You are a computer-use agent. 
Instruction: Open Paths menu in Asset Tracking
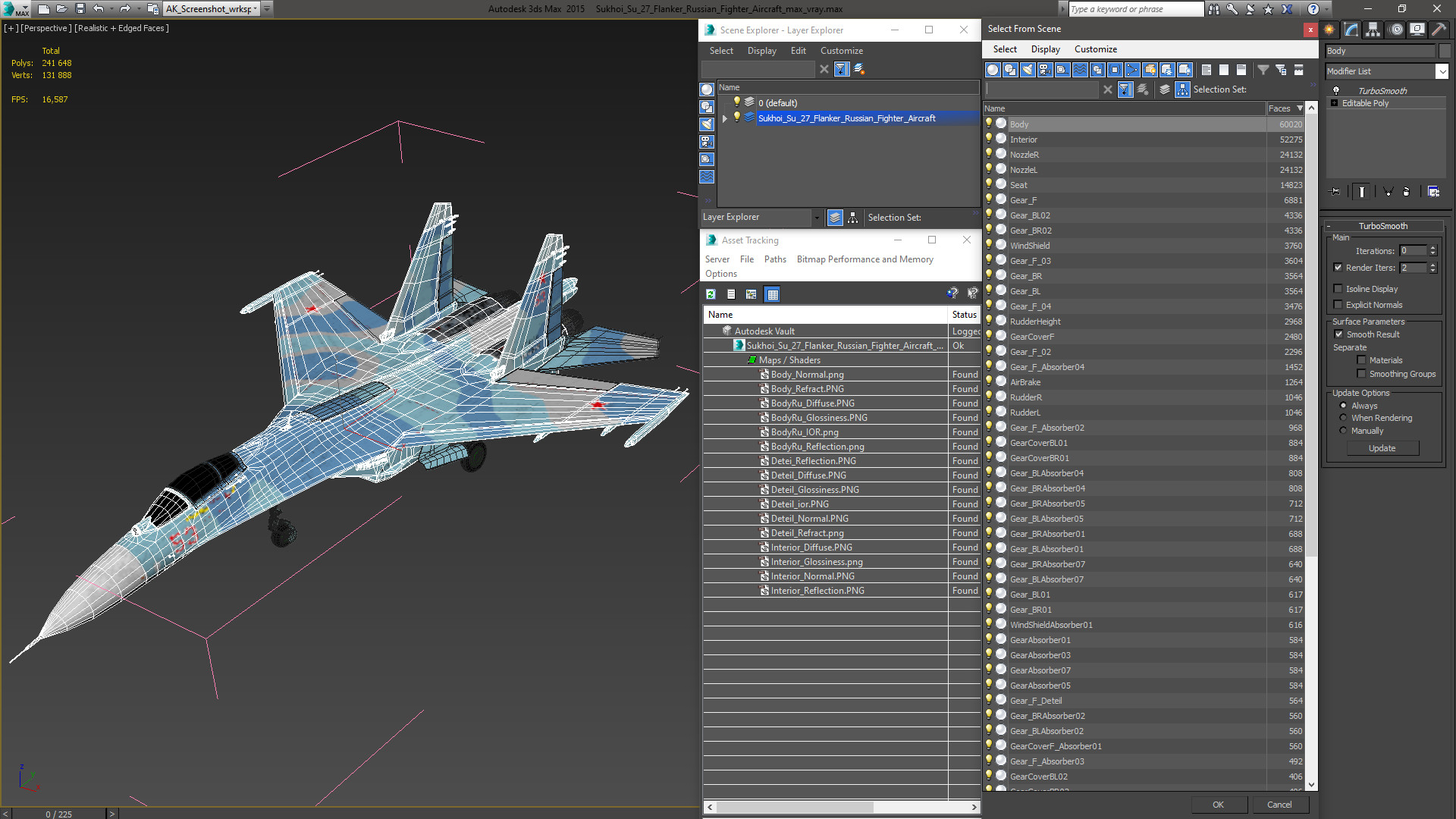[775, 259]
